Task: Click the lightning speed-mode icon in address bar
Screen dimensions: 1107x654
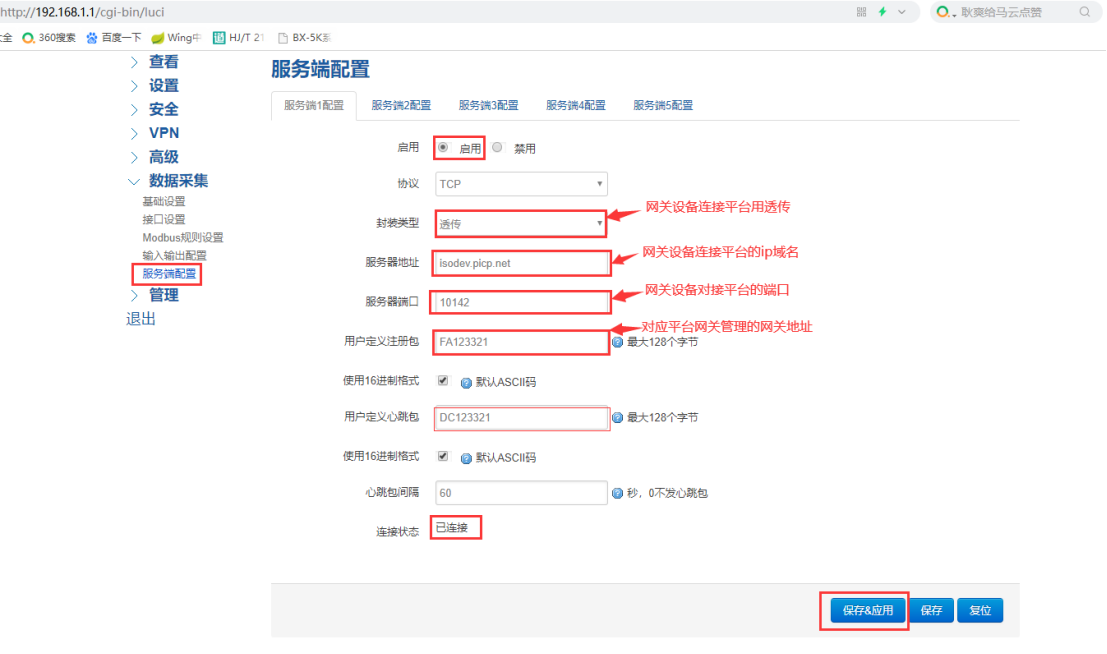Action: tap(882, 12)
